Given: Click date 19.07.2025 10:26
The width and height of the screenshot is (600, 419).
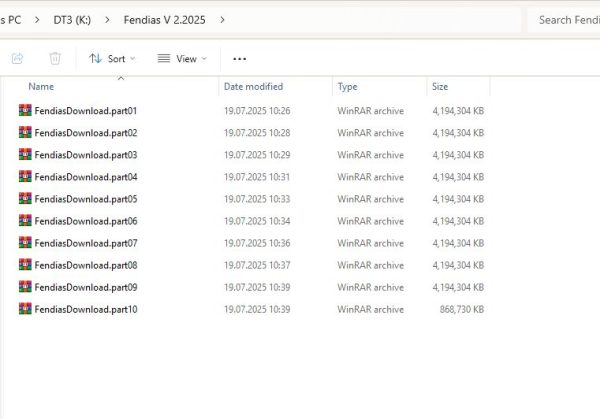Looking at the screenshot, I should (x=257, y=111).
